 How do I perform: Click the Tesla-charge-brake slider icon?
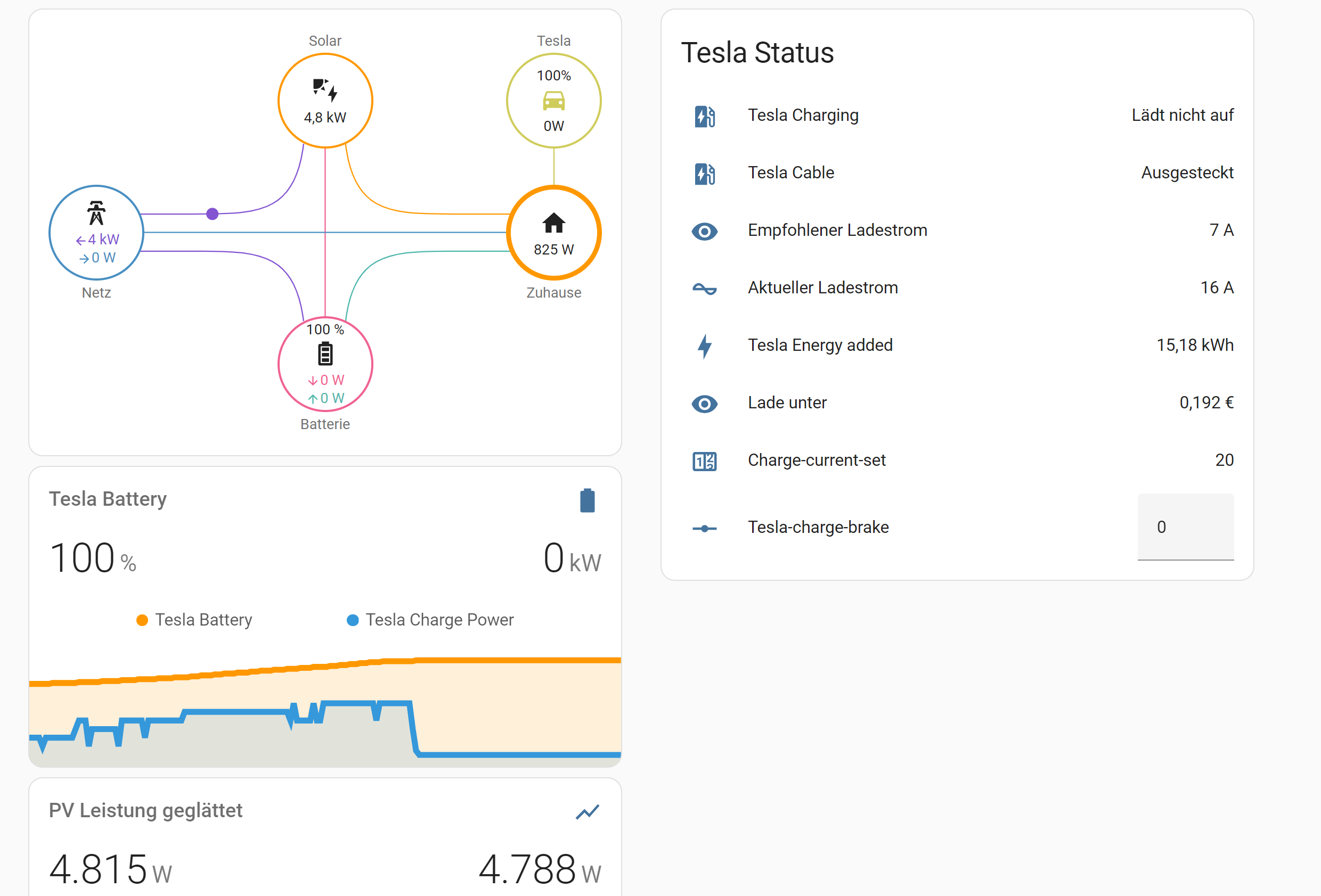(705, 528)
